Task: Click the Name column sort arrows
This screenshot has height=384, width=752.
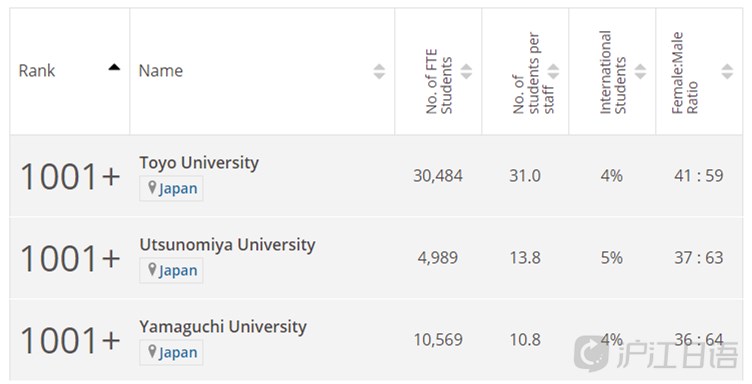Action: click(x=379, y=71)
